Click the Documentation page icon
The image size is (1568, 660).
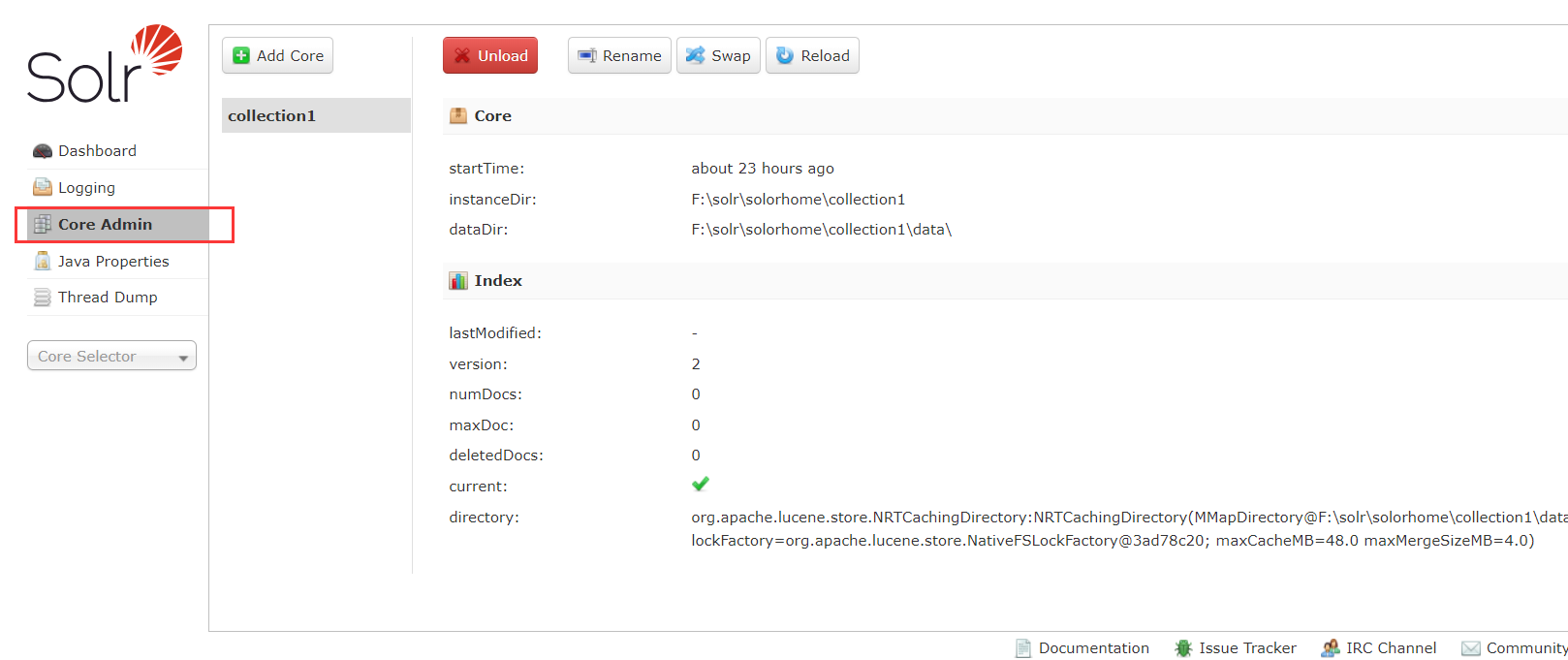click(x=1022, y=648)
